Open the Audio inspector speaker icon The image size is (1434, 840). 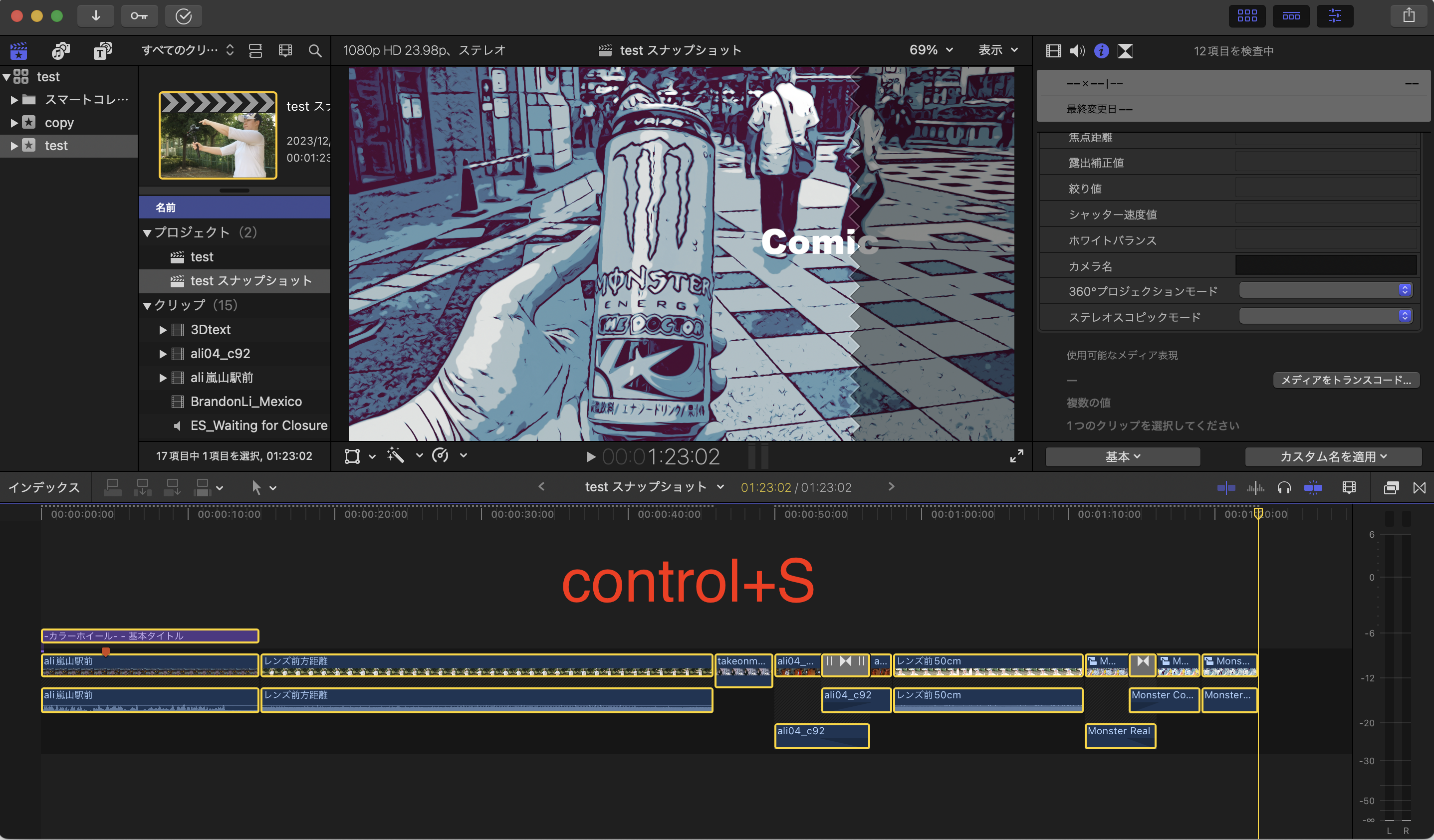[x=1077, y=51]
